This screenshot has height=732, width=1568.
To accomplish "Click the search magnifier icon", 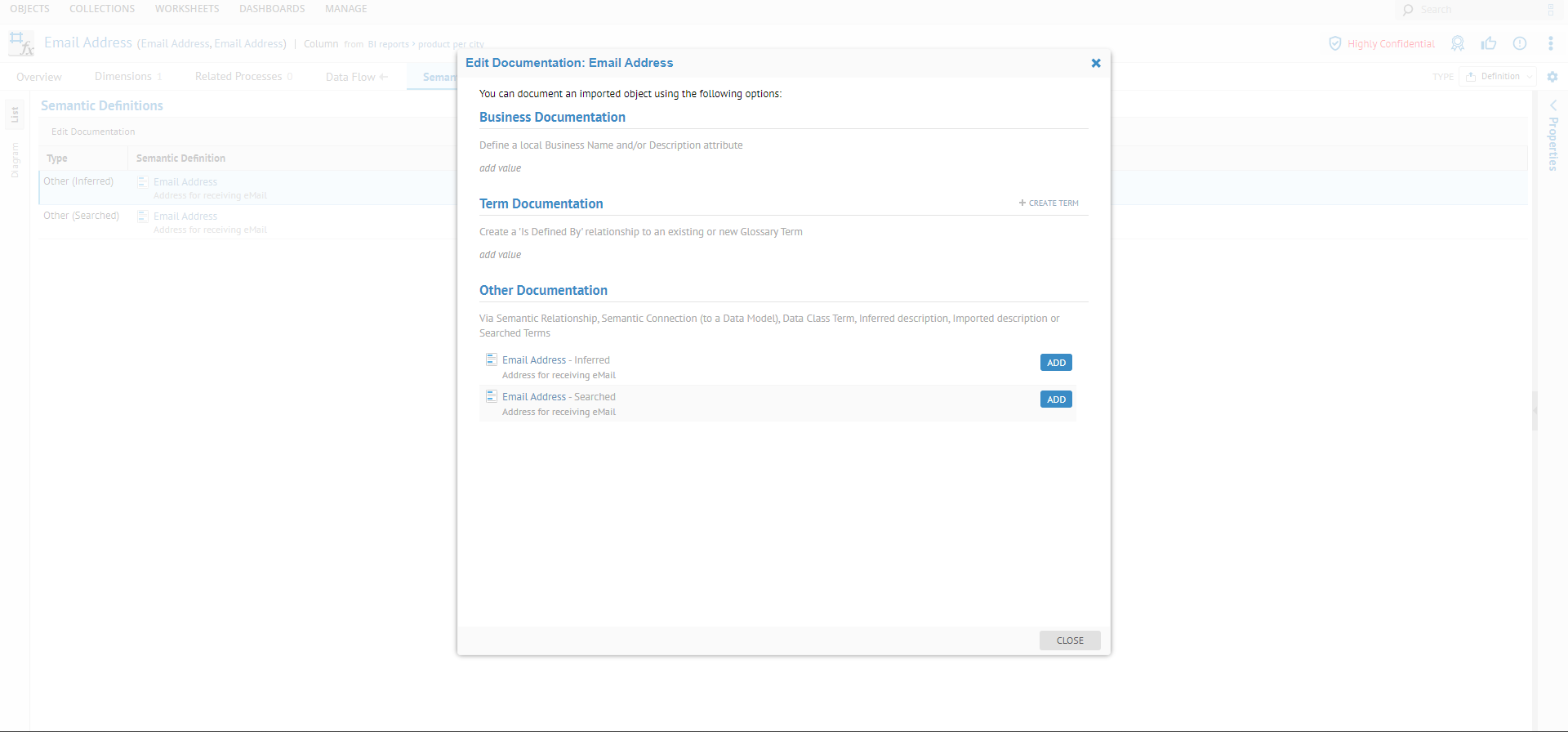I will click(x=1408, y=10).
